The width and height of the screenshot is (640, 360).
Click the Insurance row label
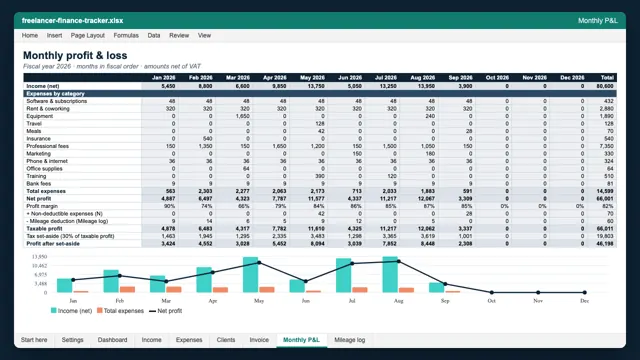[x=38, y=138]
